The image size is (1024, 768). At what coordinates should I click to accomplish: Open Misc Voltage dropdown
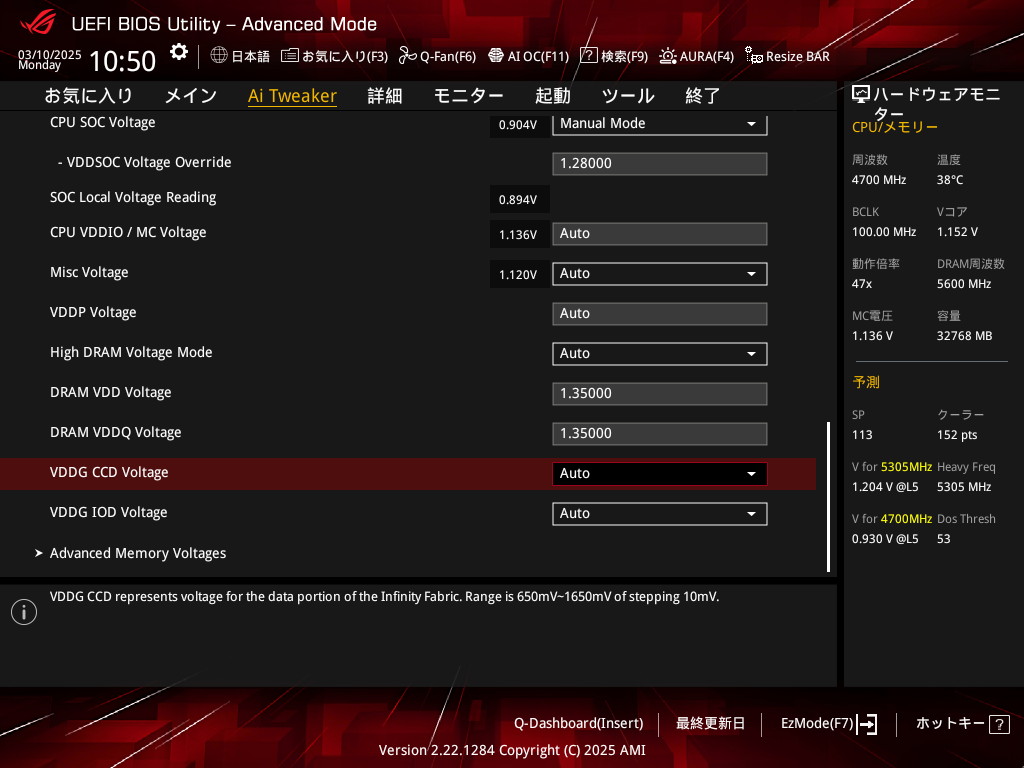click(x=660, y=274)
